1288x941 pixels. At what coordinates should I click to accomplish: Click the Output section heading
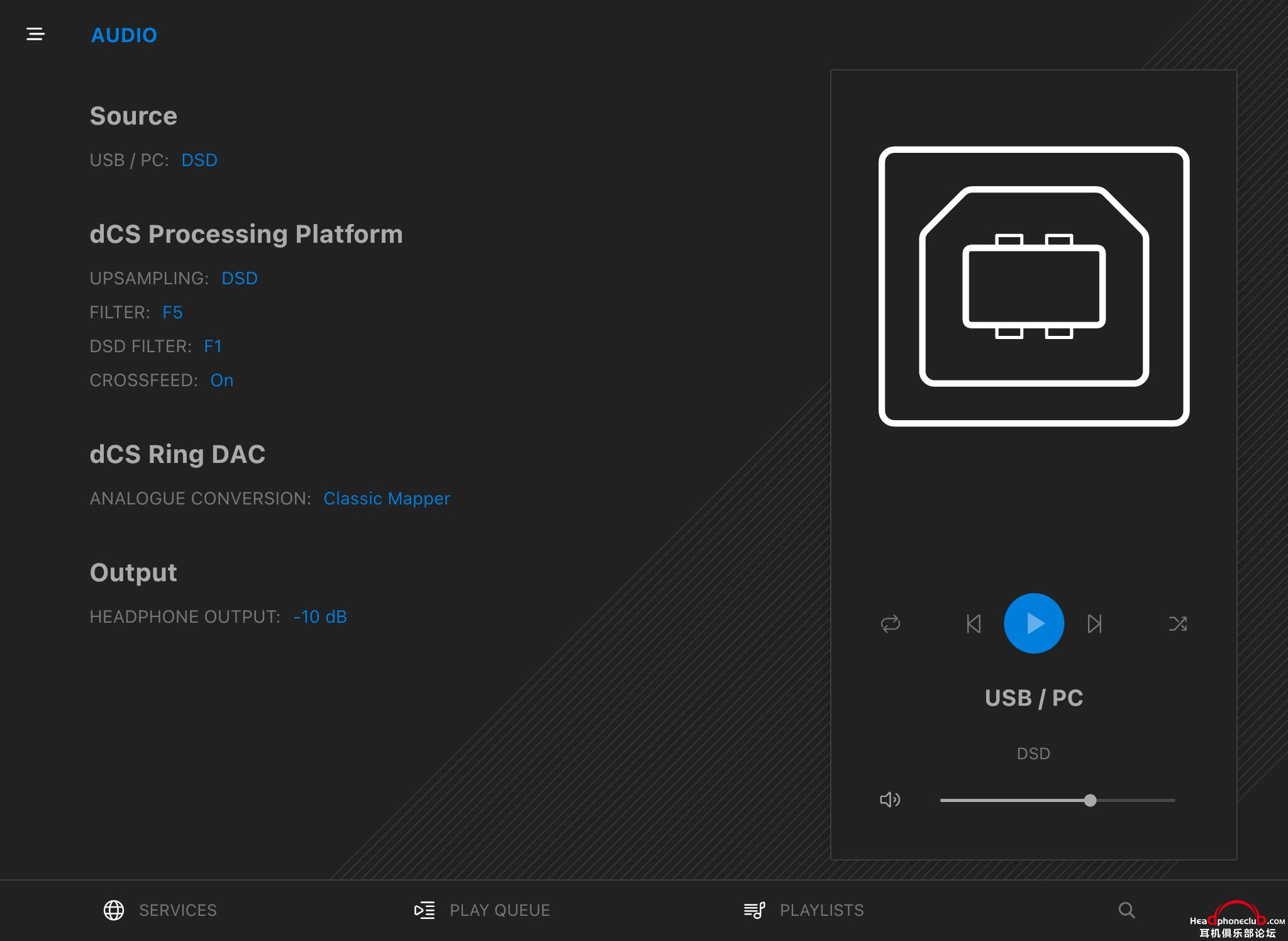pyautogui.click(x=133, y=572)
